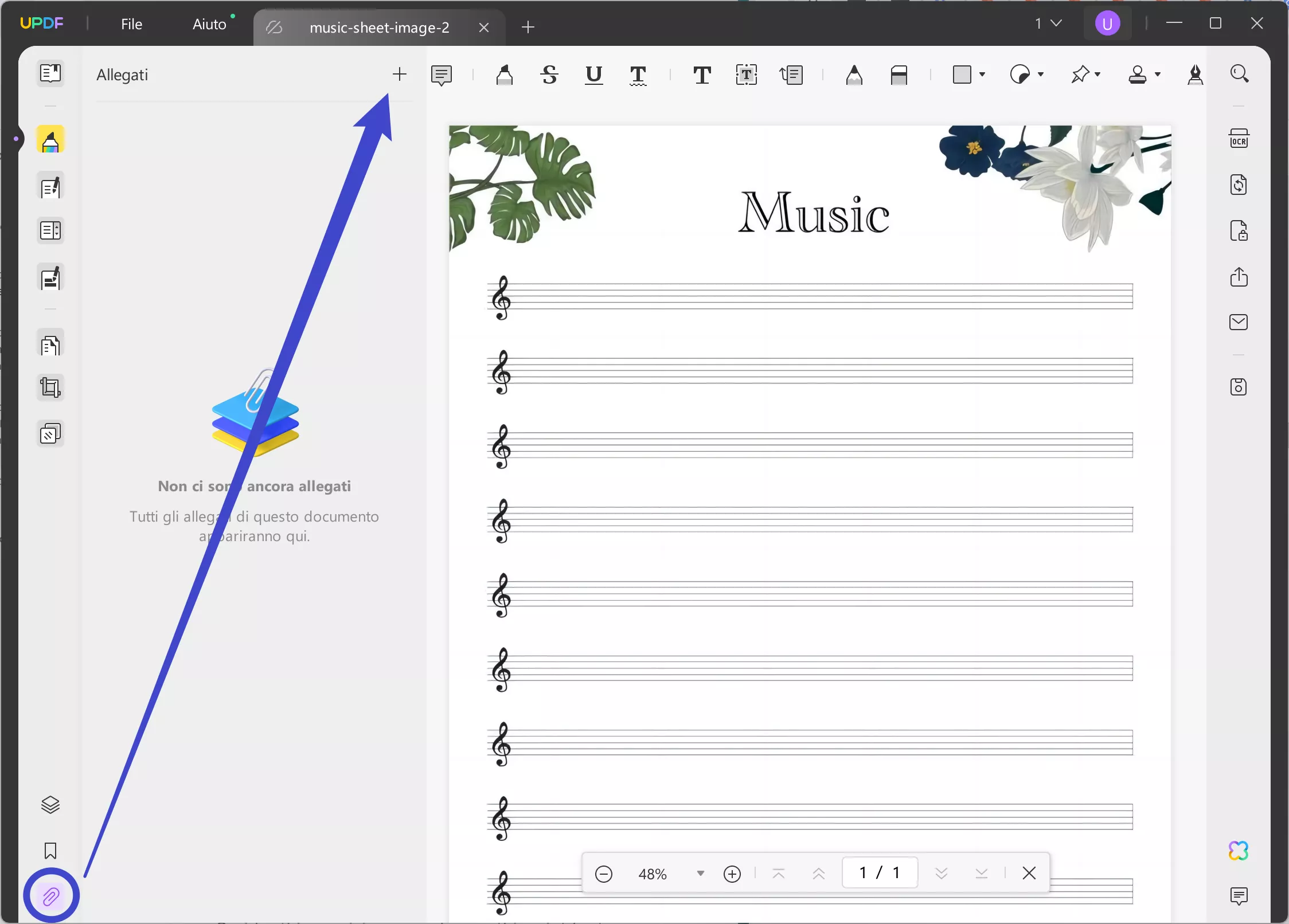Screen dimensions: 1289x924
Task: Open a new tab with plus
Action: tap(528, 27)
